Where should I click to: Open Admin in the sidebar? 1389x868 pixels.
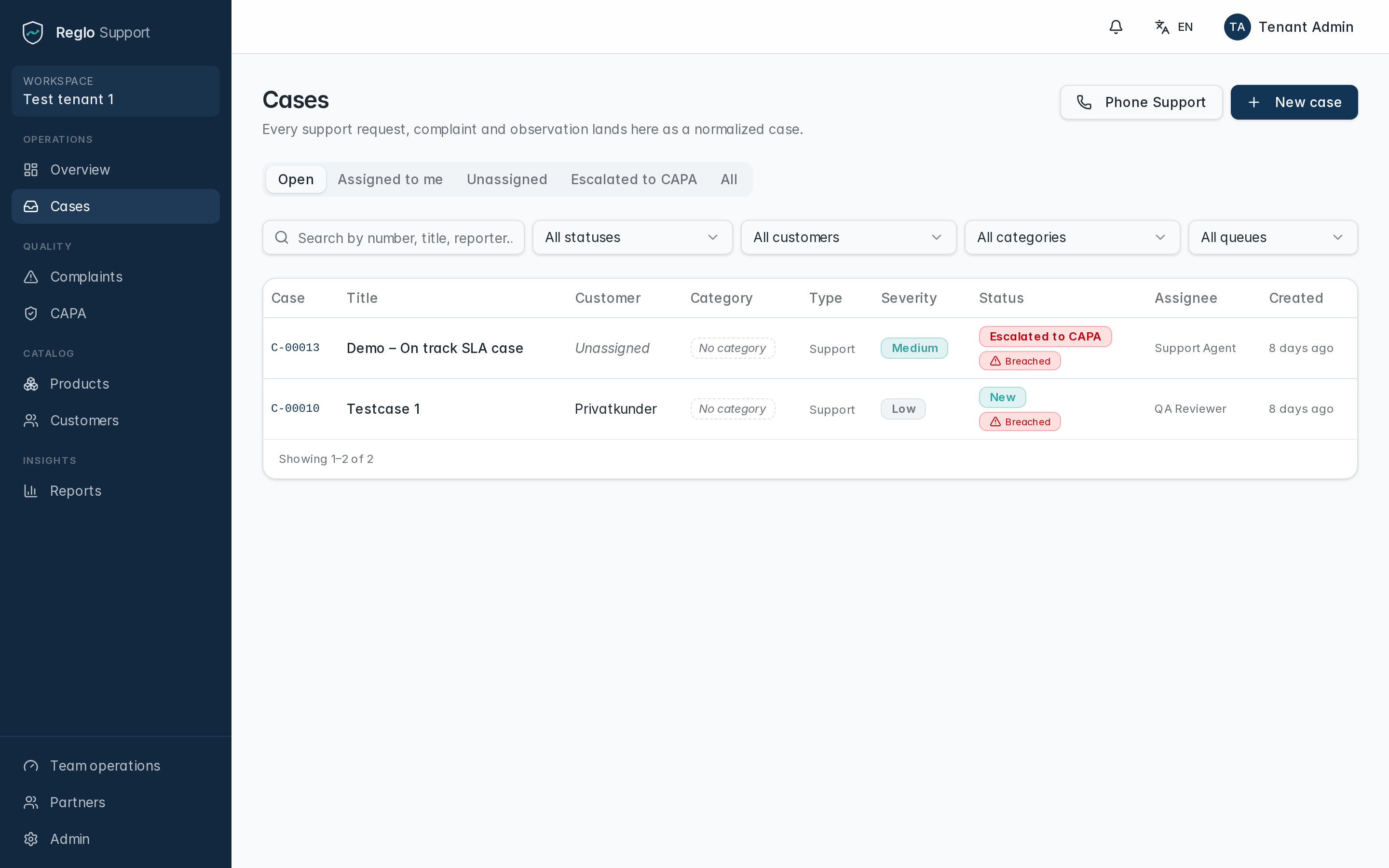[x=115, y=839]
